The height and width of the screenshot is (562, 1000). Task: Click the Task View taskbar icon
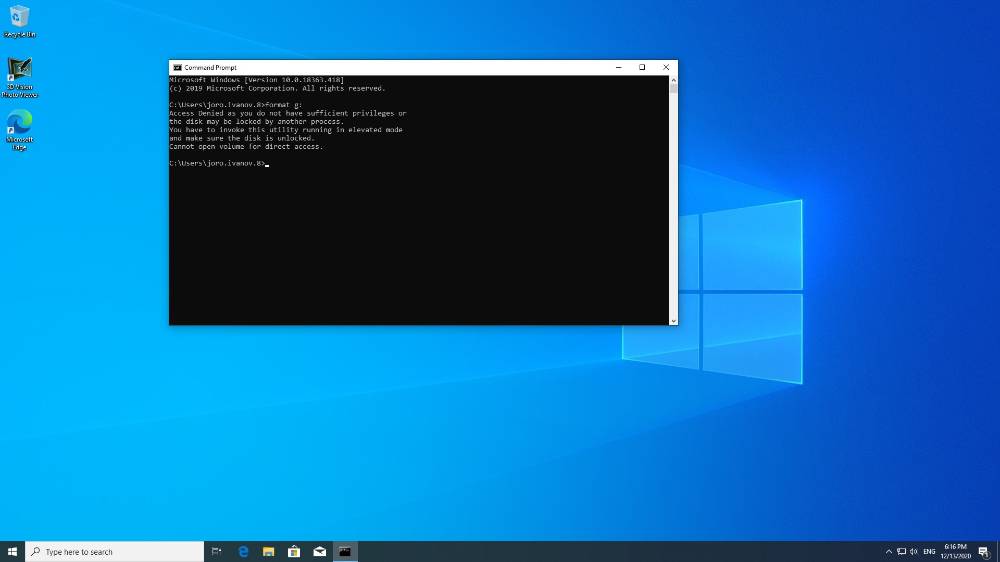(216, 551)
